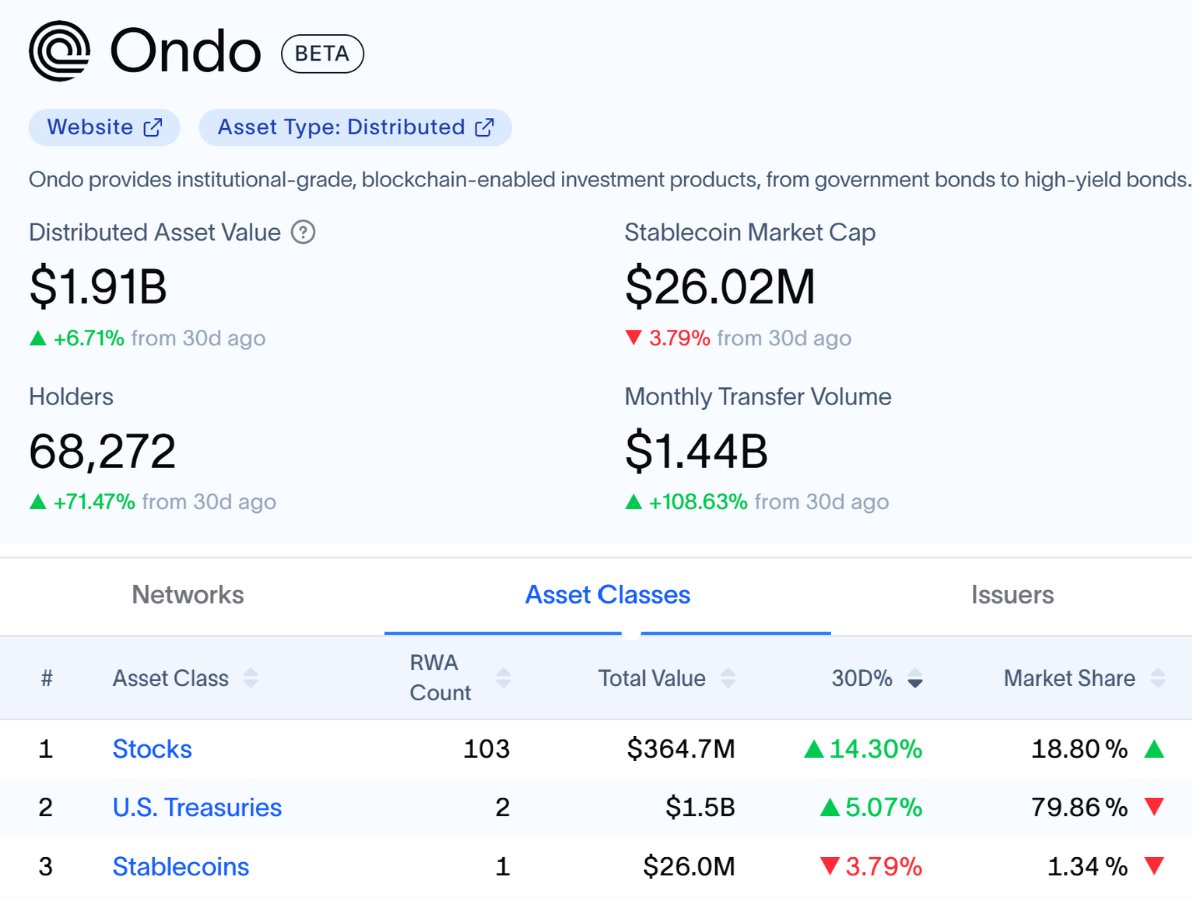Click the Ondo title text
The height and width of the screenshot is (900, 1192).
[185, 52]
